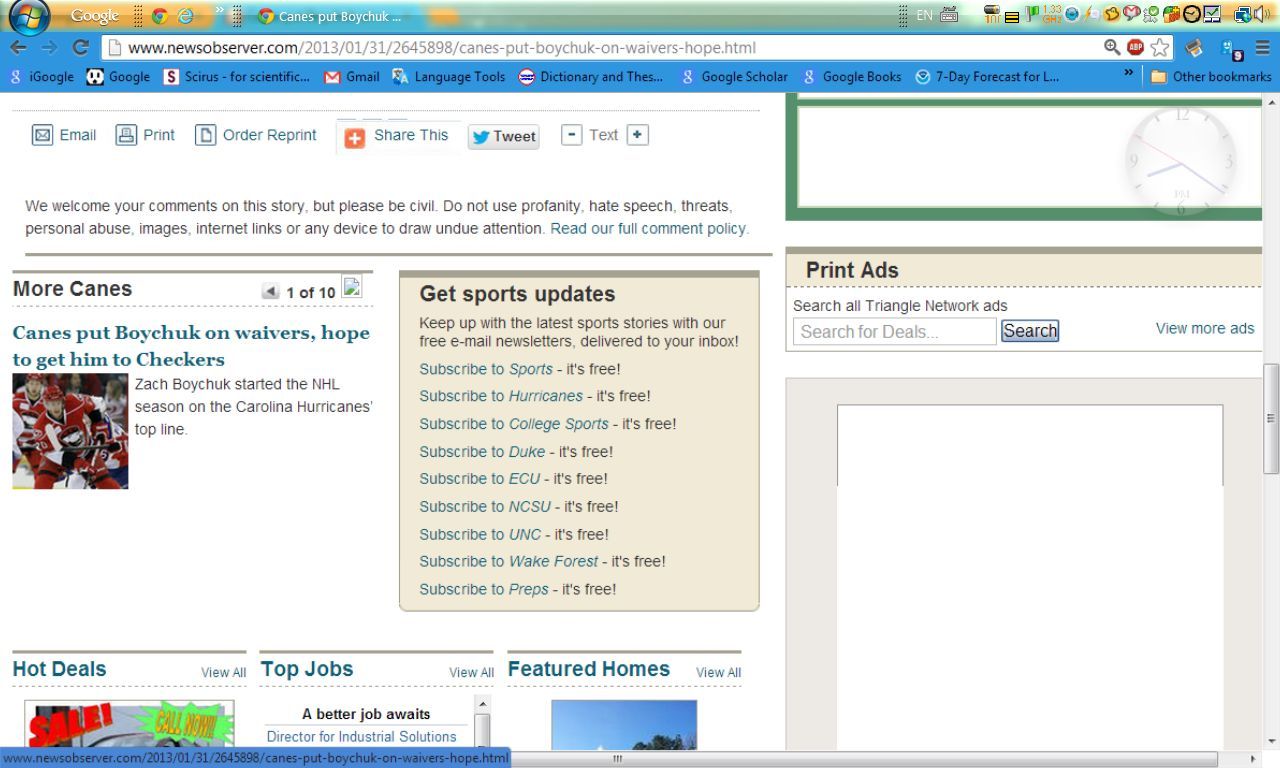The height and width of the screenshot is (768, 1280).
Task: Open the Chrome menu button
Action: (1262, 47)
